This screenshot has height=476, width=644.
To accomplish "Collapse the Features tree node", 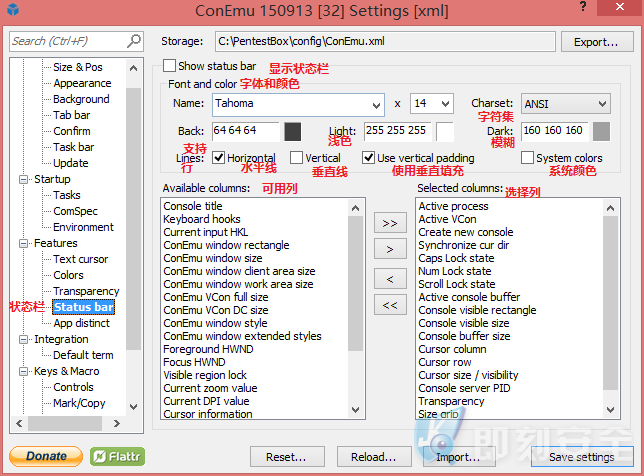I will [24, 244].
